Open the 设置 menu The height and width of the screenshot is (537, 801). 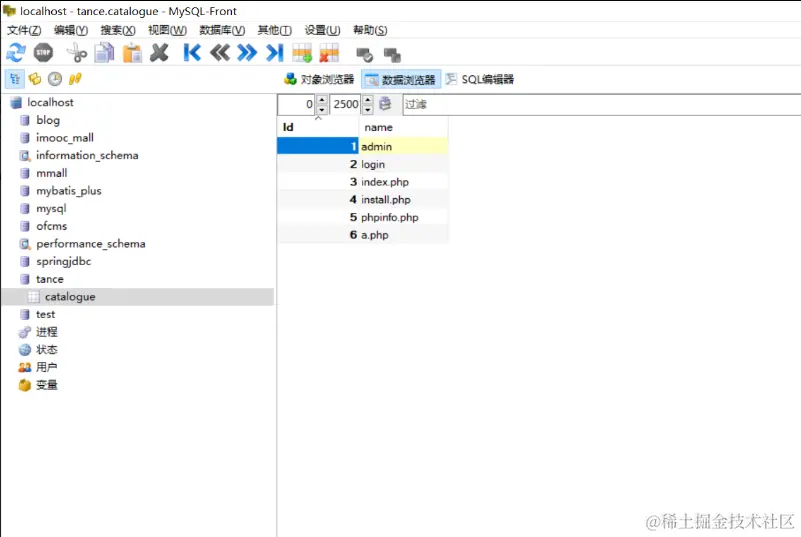pyautogui.click(x=322, y=30)
